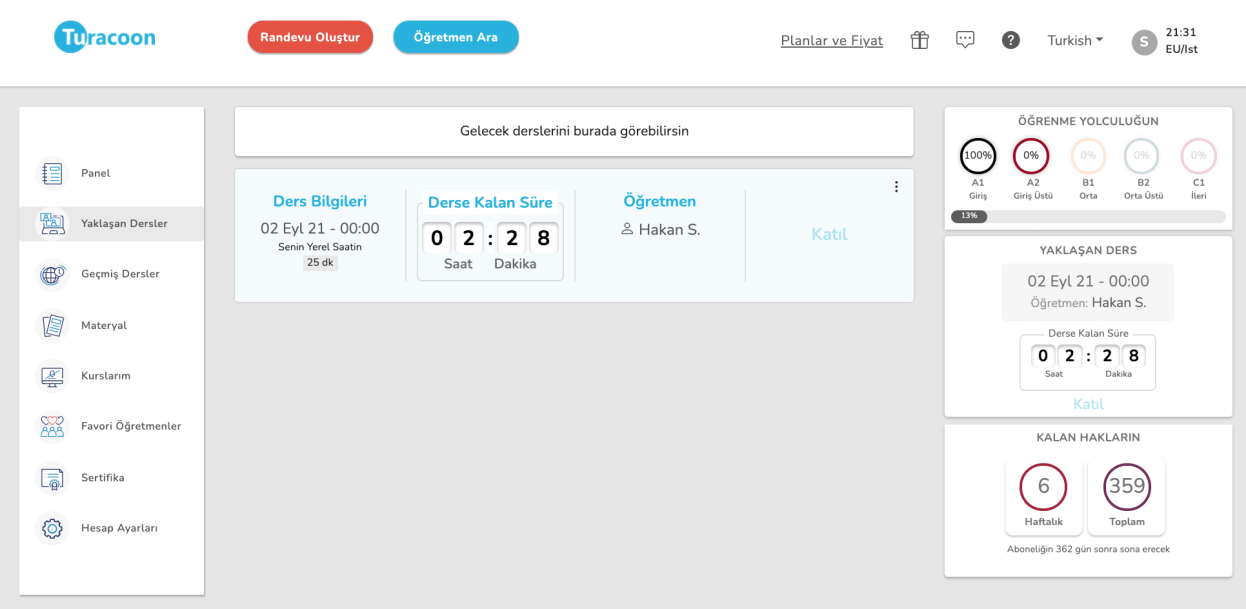Open the three-dot menu on the lesson card

pyautogui.click(x=896, y=186)
